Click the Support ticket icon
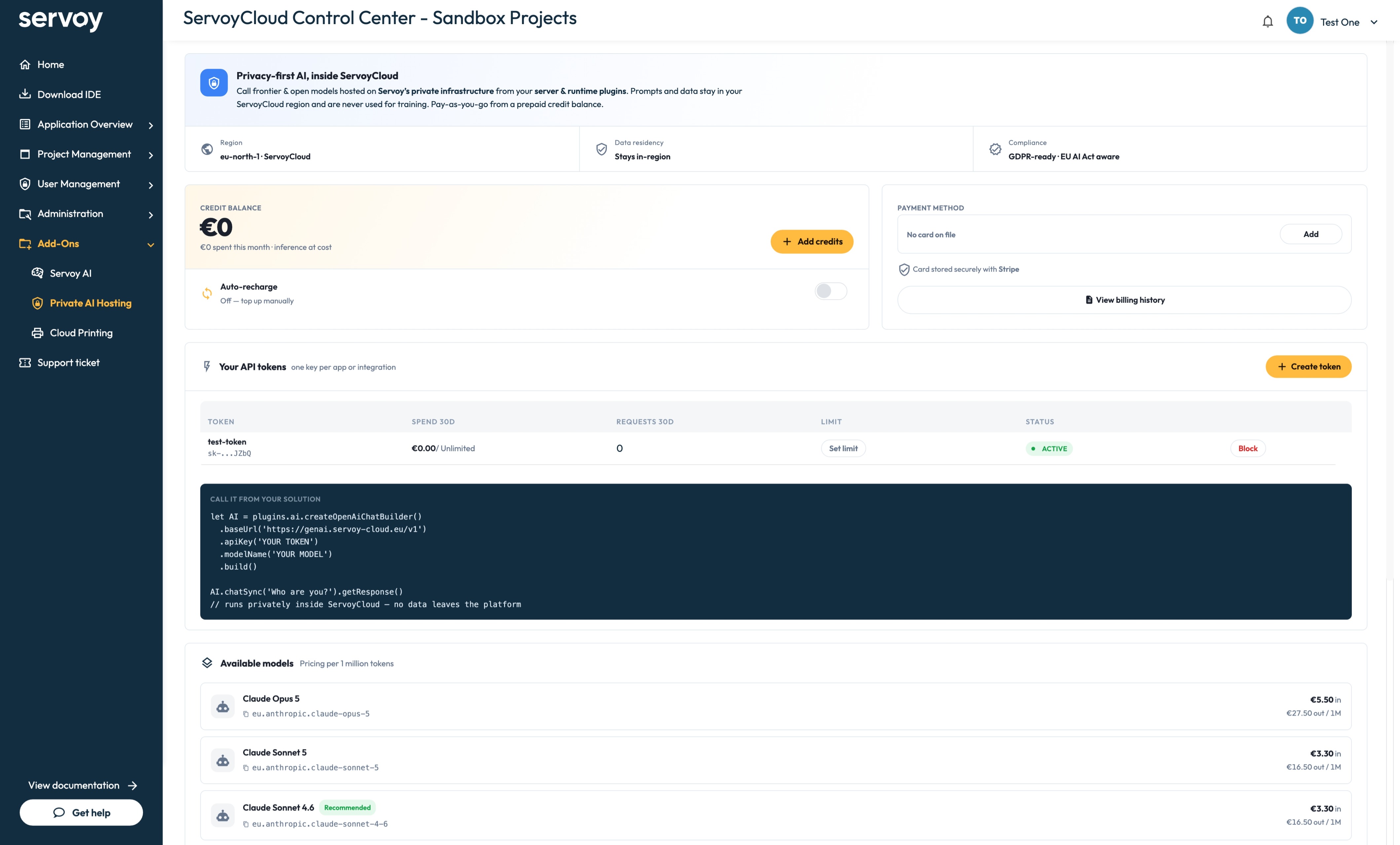Screen dimensions: 1400x845 [25, 363]
